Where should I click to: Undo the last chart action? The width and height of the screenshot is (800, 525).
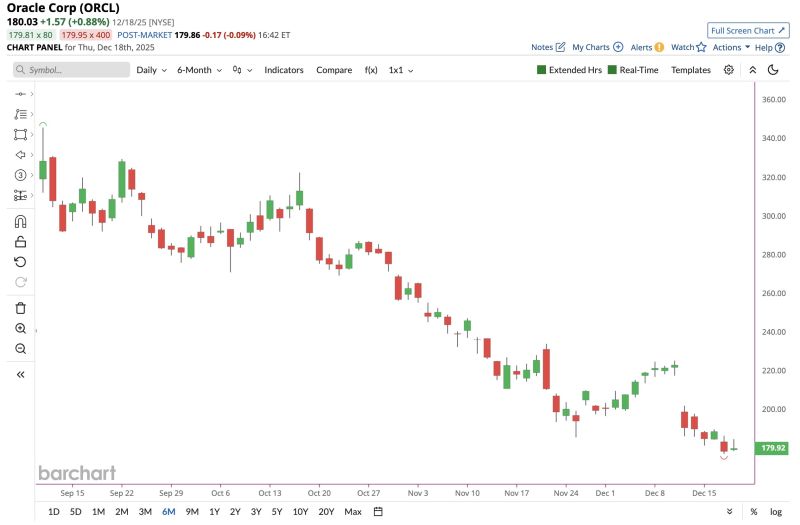pyautogui.click(x=20, y=261)
